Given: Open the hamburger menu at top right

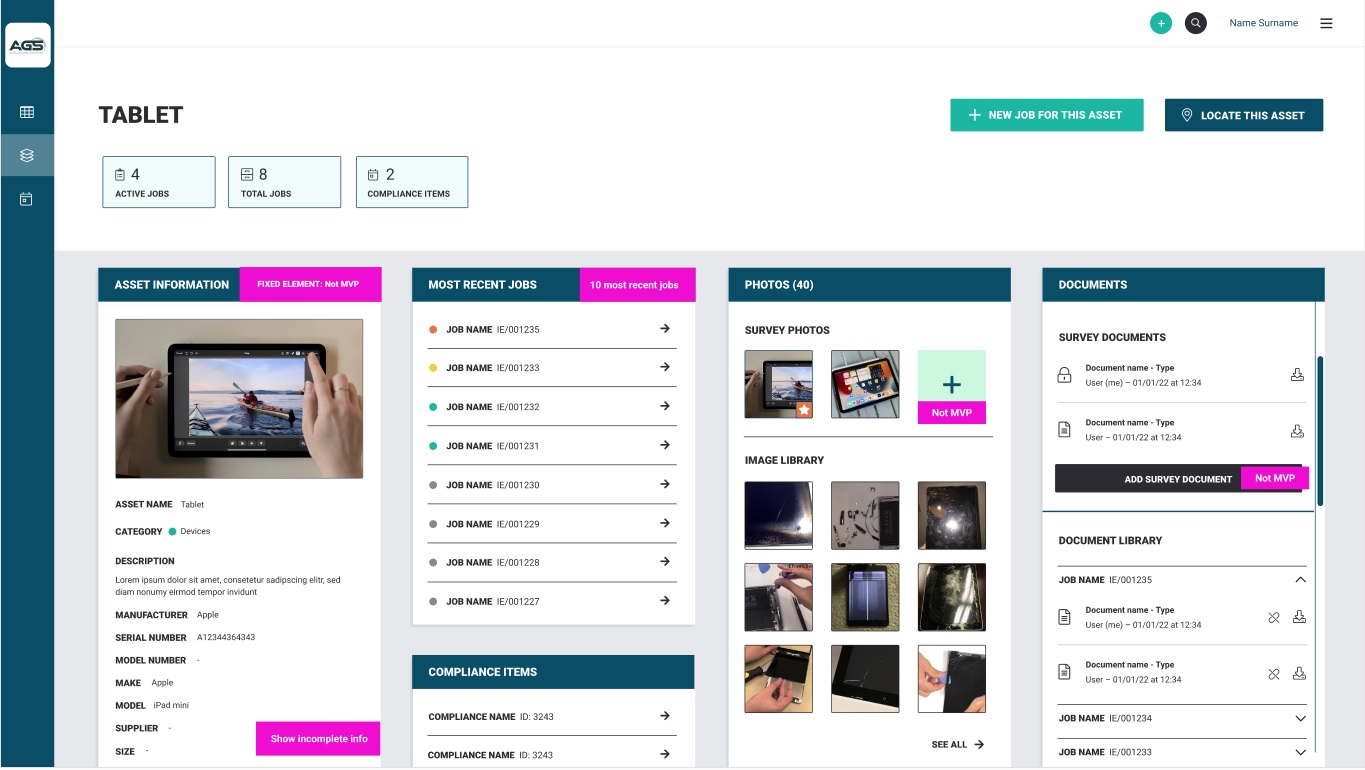Looking at the screenshot, I should (1326, 22).
